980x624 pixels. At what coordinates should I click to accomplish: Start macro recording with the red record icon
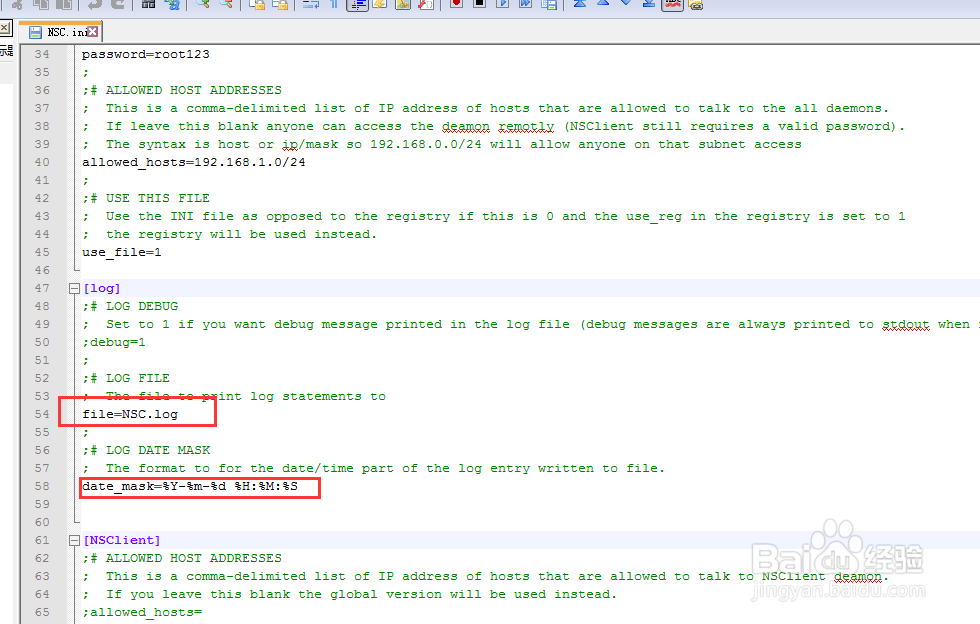[x=455, y=6]
